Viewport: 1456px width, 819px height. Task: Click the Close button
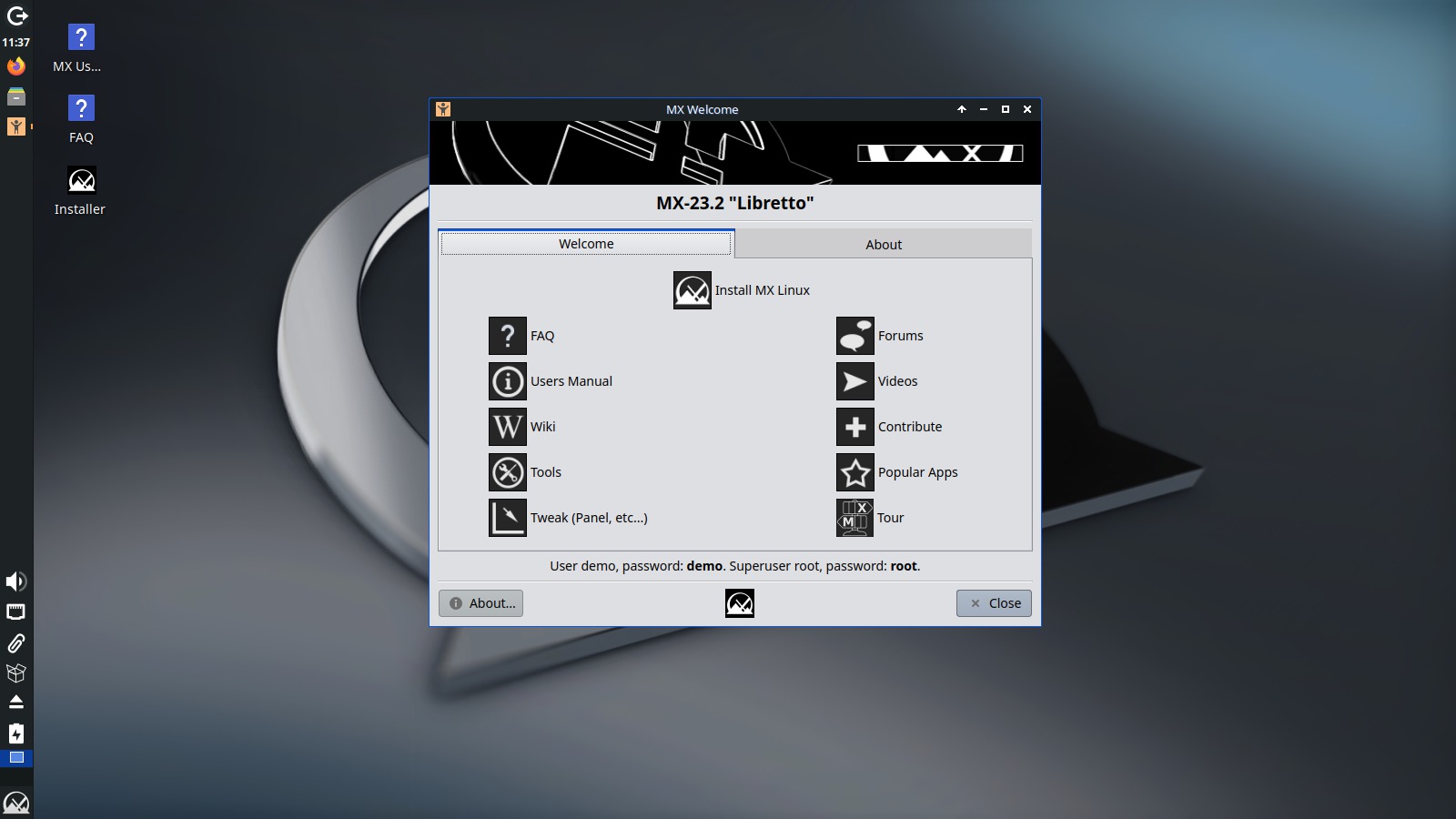[x=994, y=603]
